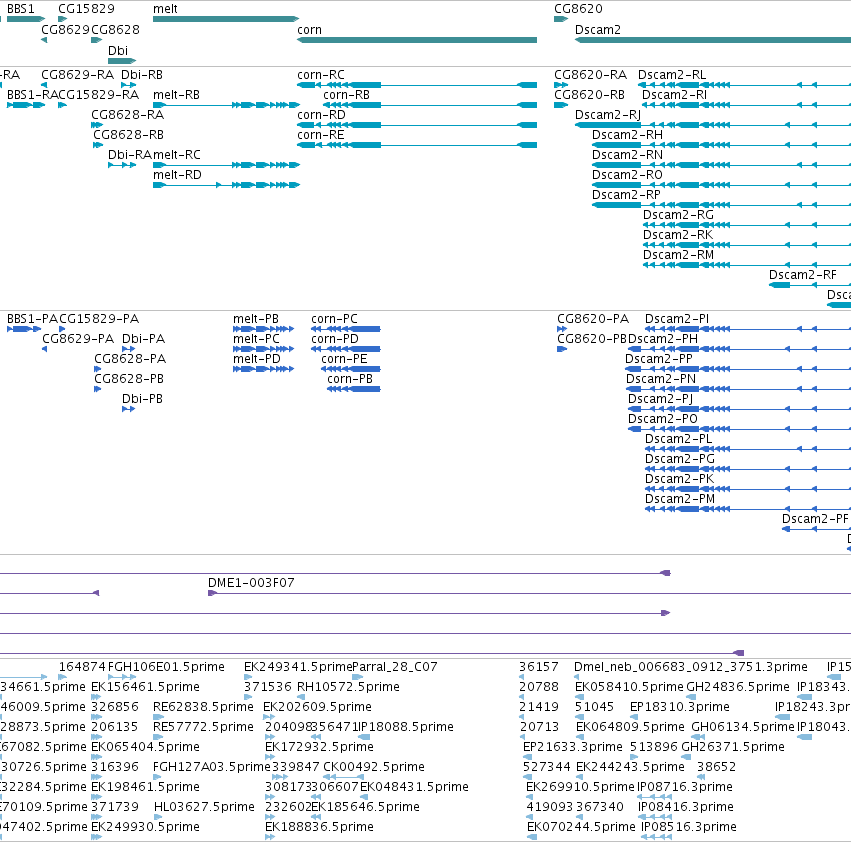851x842 pixels.
Task: Click transcript CG8628-RB label
Action: pyautogui.click(x=128, y=135)
